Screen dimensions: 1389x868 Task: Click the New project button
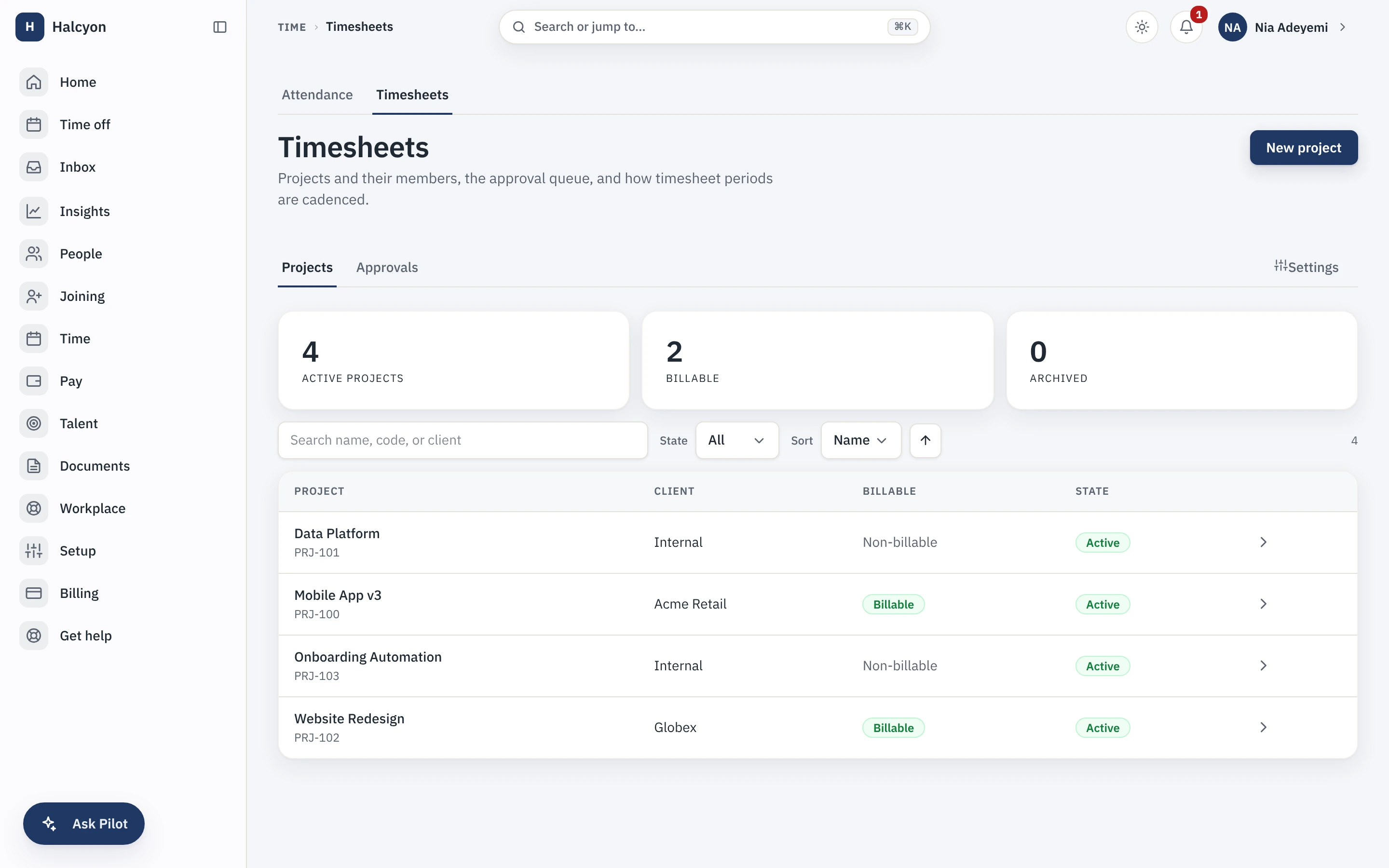coord(1304,148)
